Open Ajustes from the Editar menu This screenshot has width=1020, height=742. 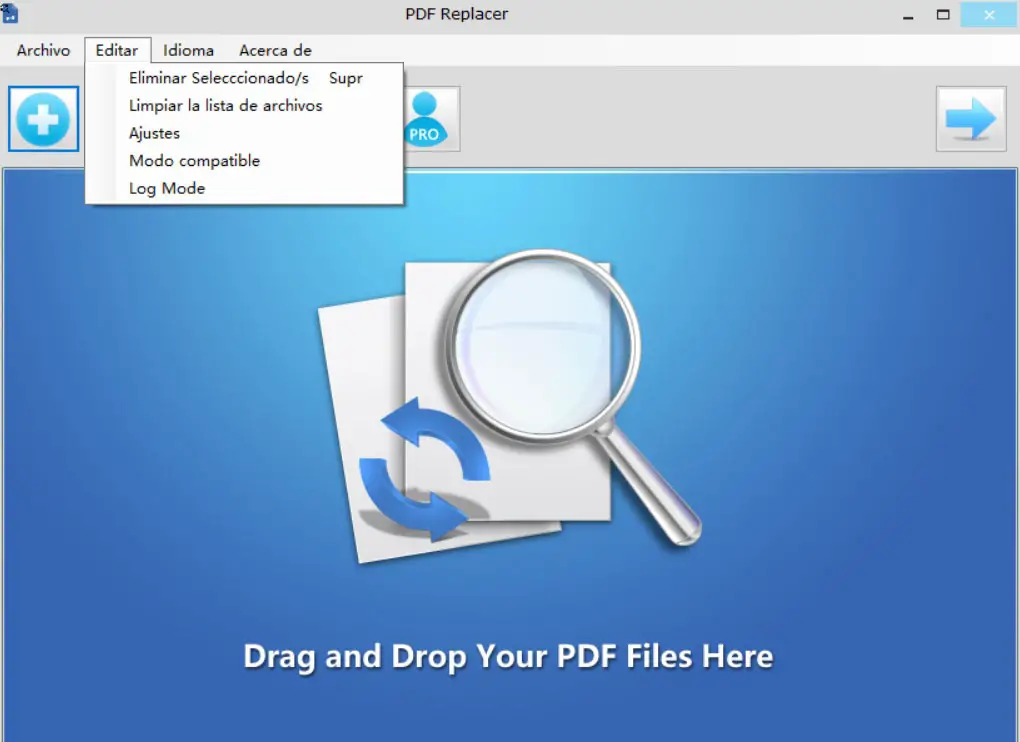coord(244,133)
